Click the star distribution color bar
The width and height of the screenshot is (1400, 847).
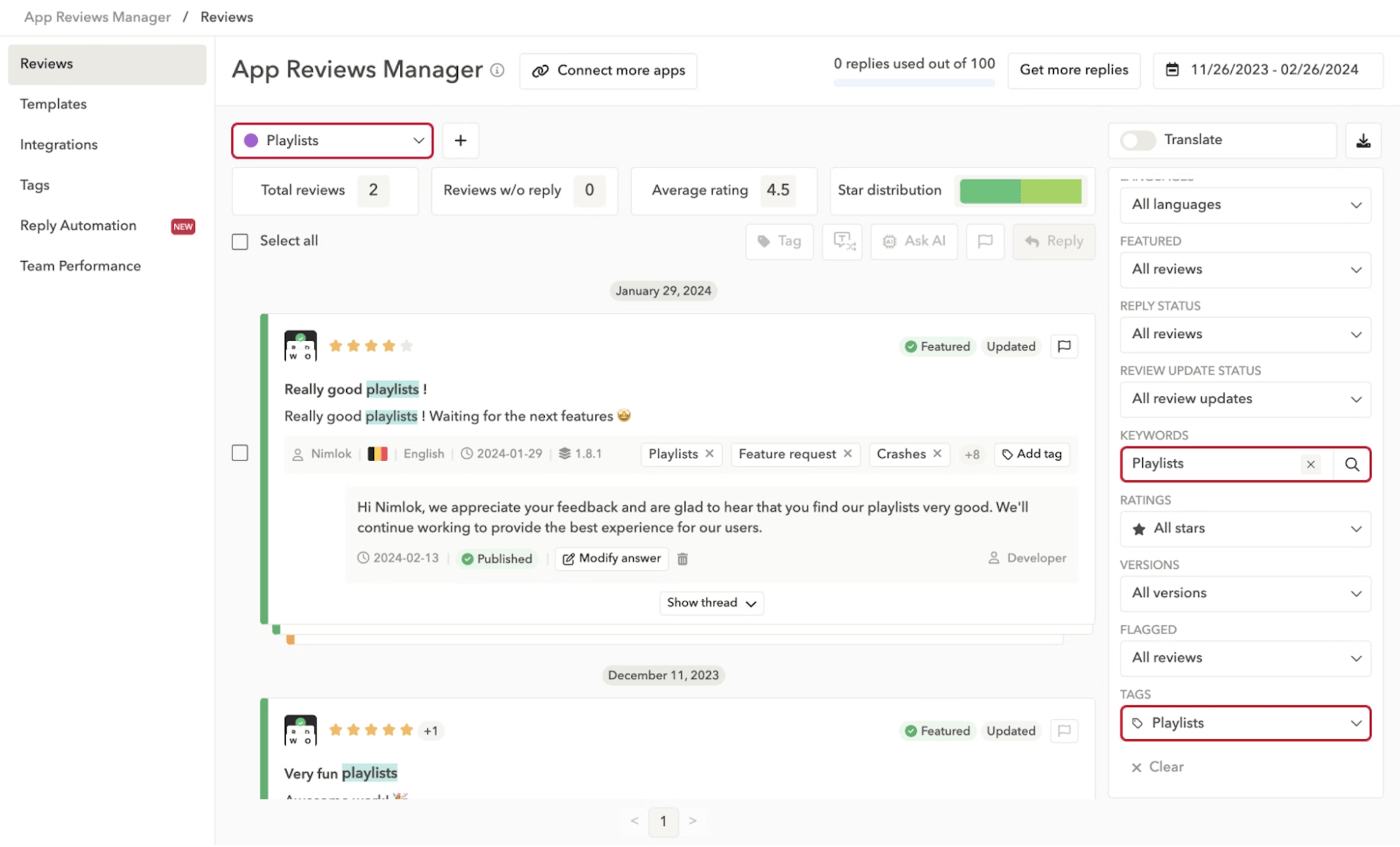[x=1020, y=190]
